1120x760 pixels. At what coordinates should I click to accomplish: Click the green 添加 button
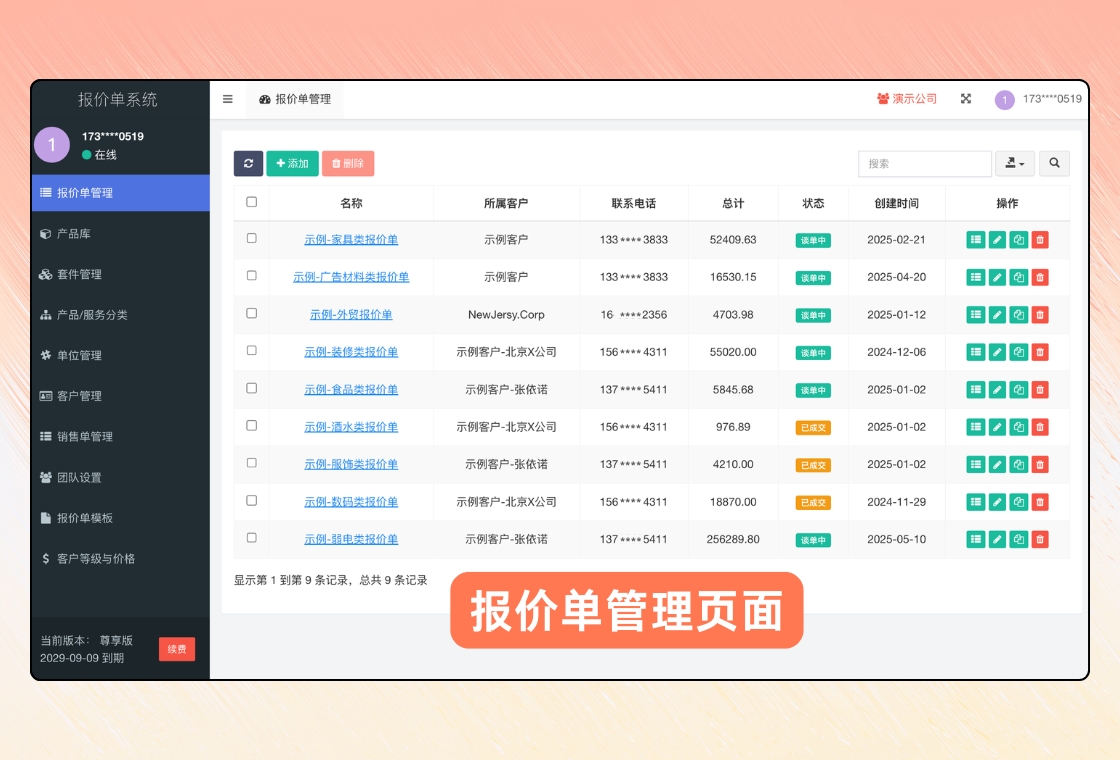coord(292,163)
